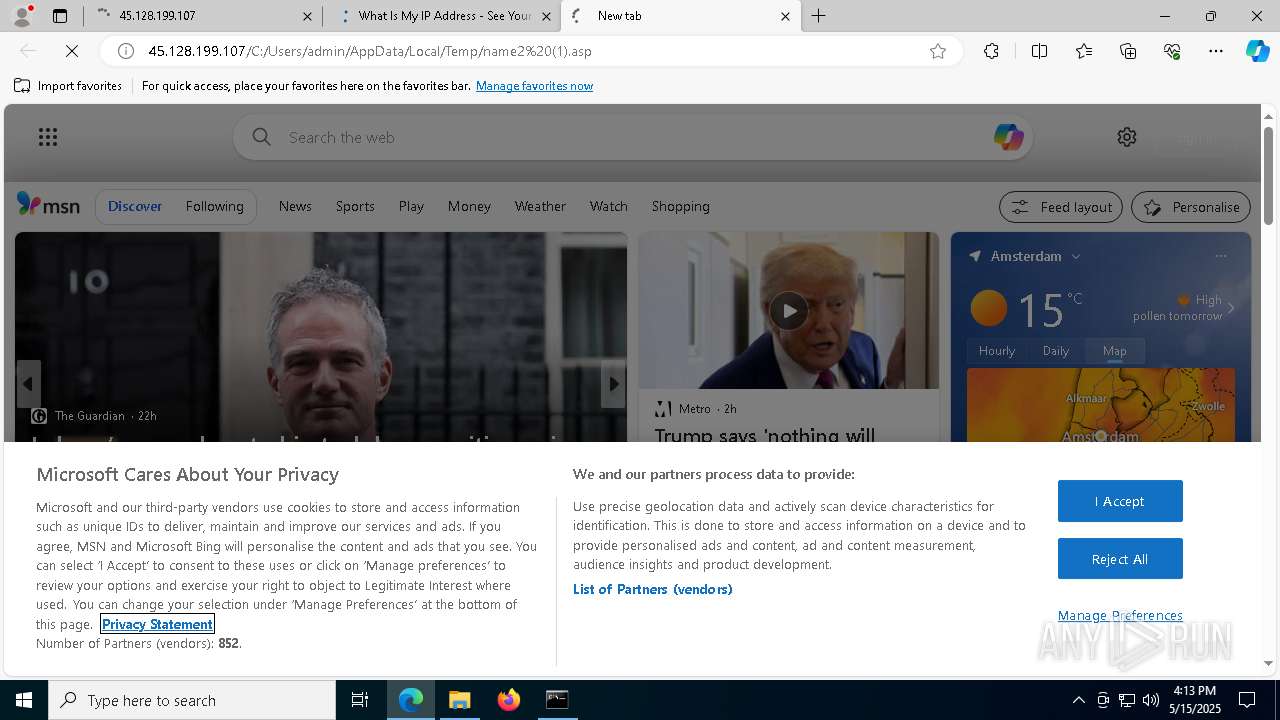Go to the MSN logo home
Viewport: 1280px width, 720px height.
pos(48,205)
